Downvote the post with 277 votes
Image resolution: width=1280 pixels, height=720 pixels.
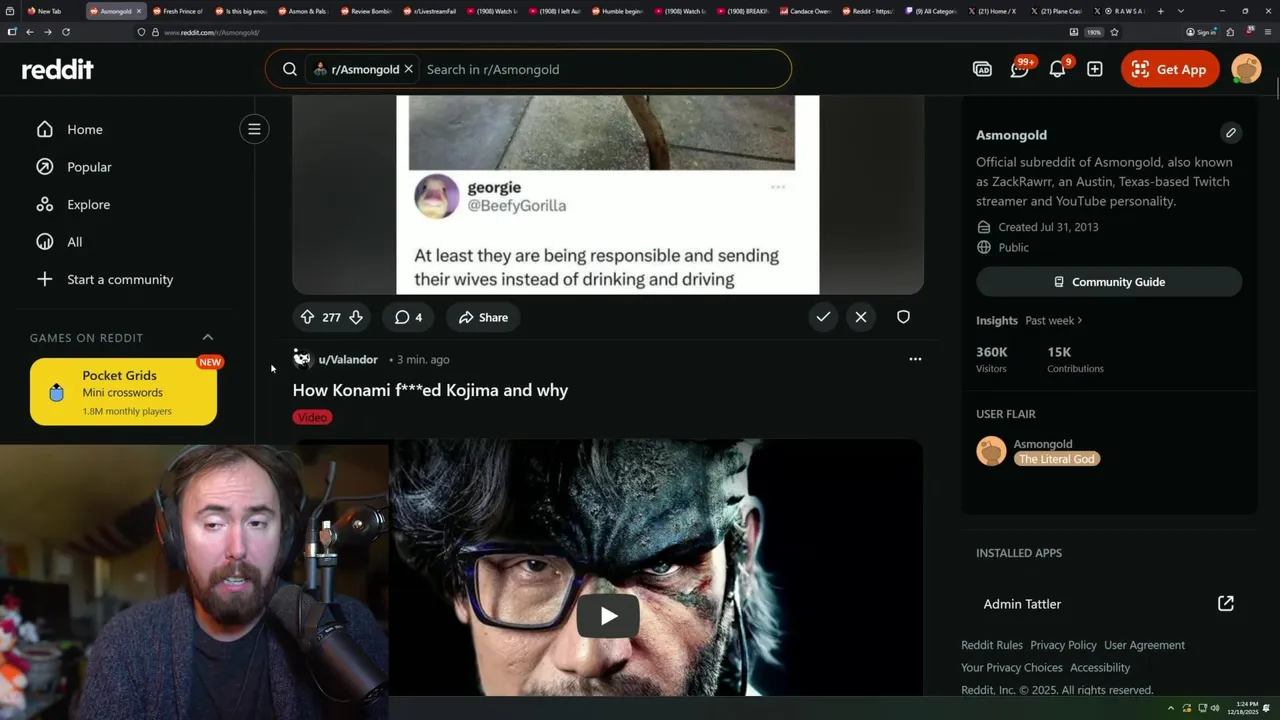pyautogui.click(x=356, y=317)
